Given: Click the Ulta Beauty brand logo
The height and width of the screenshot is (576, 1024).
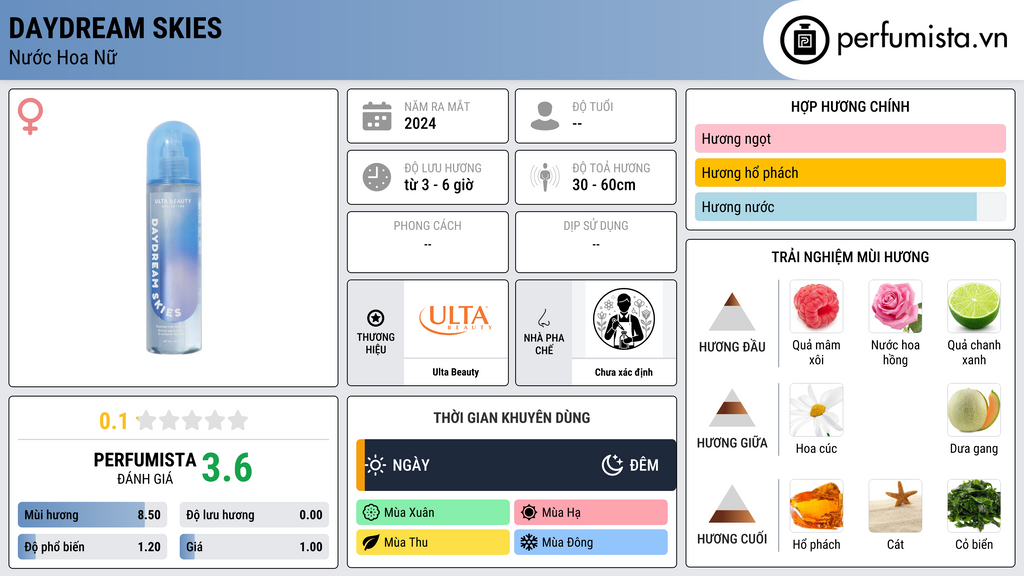Looking at the screenshot, I should (456, 319).
